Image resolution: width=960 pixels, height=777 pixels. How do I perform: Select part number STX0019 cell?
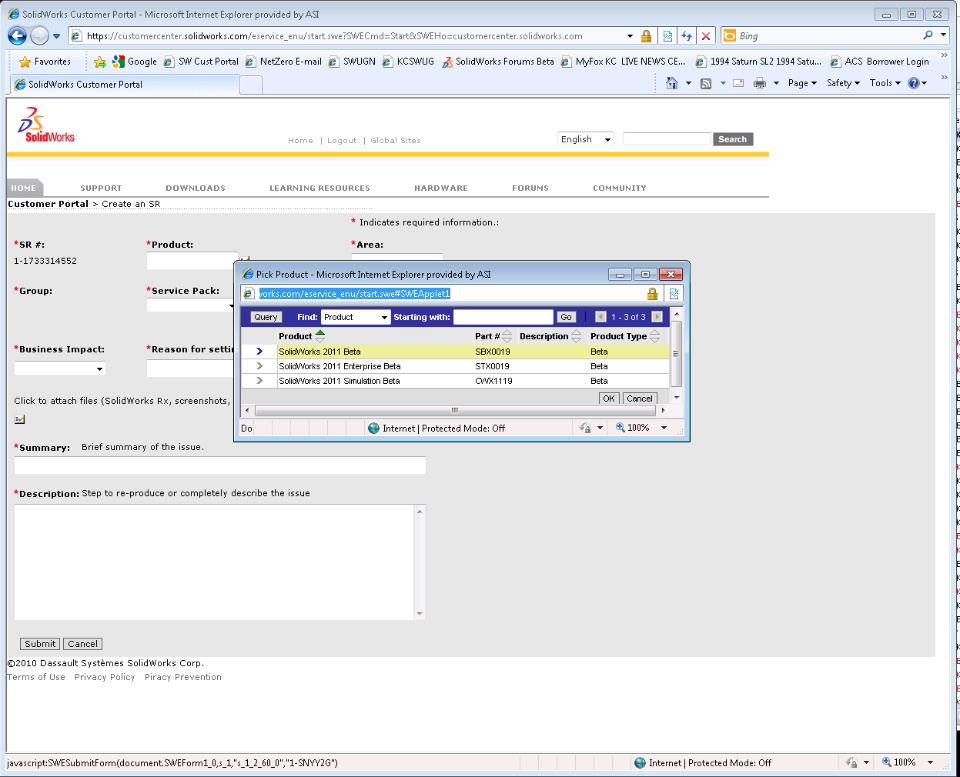coord(492,366)
